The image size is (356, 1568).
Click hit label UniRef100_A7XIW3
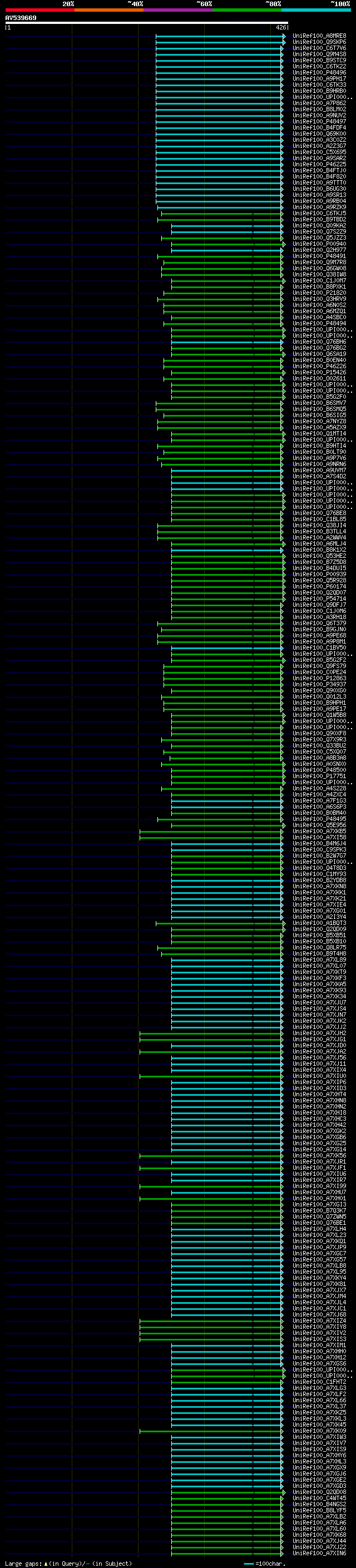319,1438
